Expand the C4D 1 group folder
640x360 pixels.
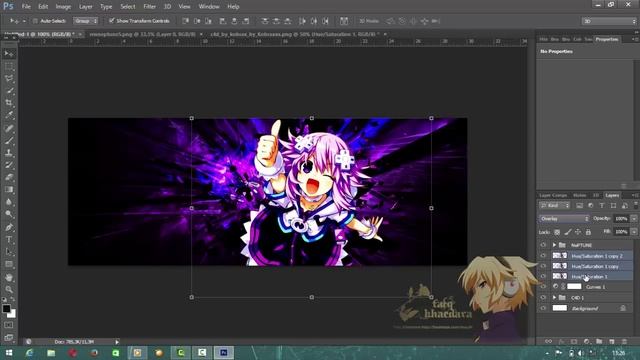click(554, 298)
